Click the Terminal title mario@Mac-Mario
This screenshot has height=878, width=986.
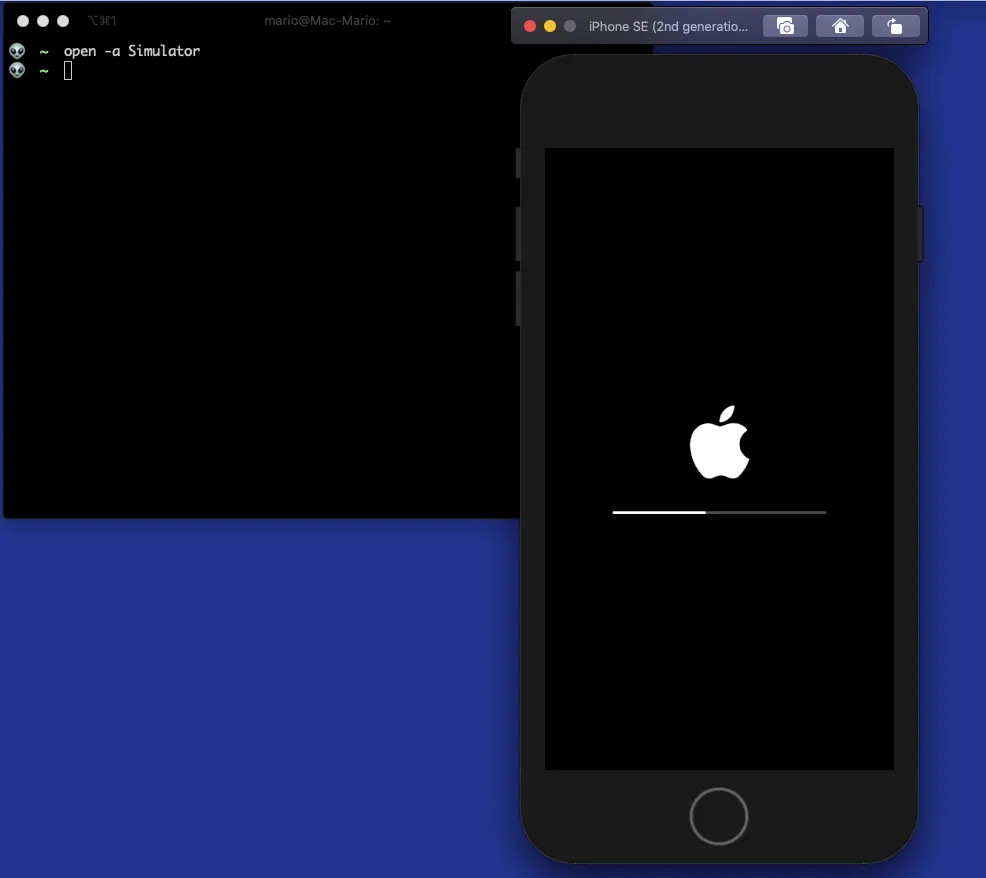point(327,21)
